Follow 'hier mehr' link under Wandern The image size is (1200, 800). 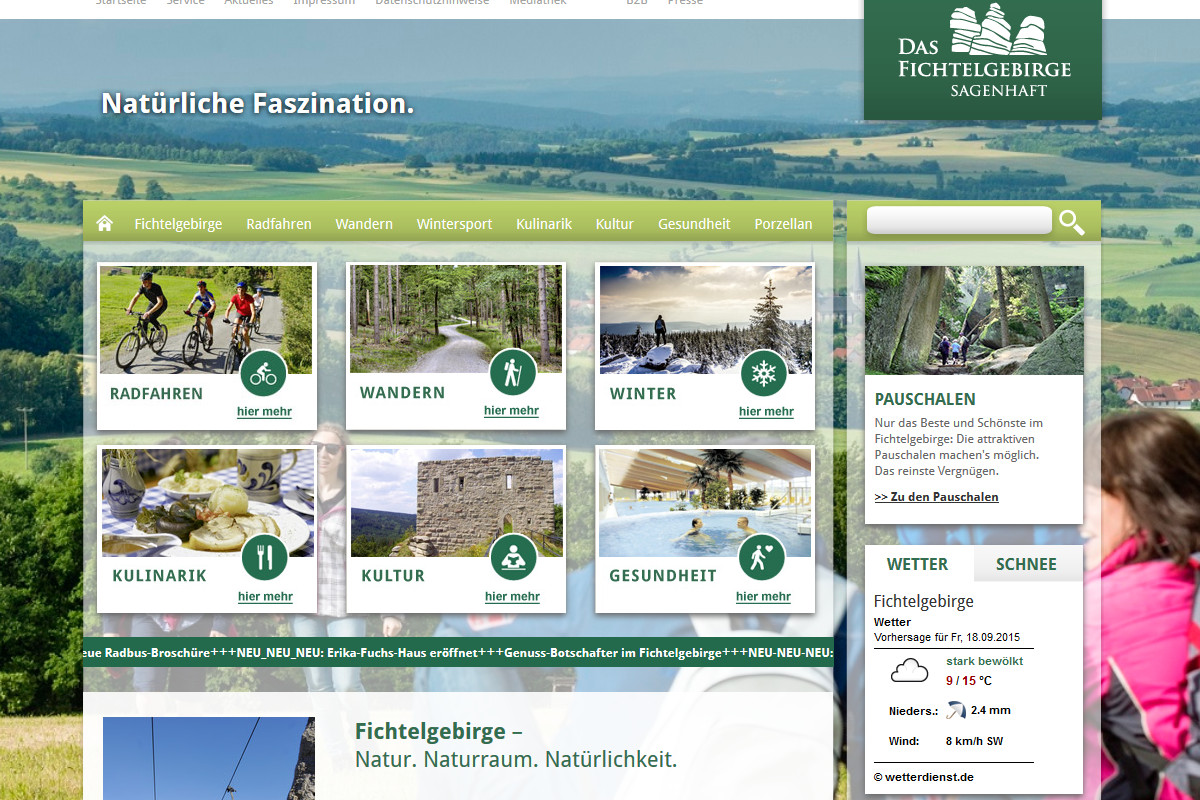(511, 410)
